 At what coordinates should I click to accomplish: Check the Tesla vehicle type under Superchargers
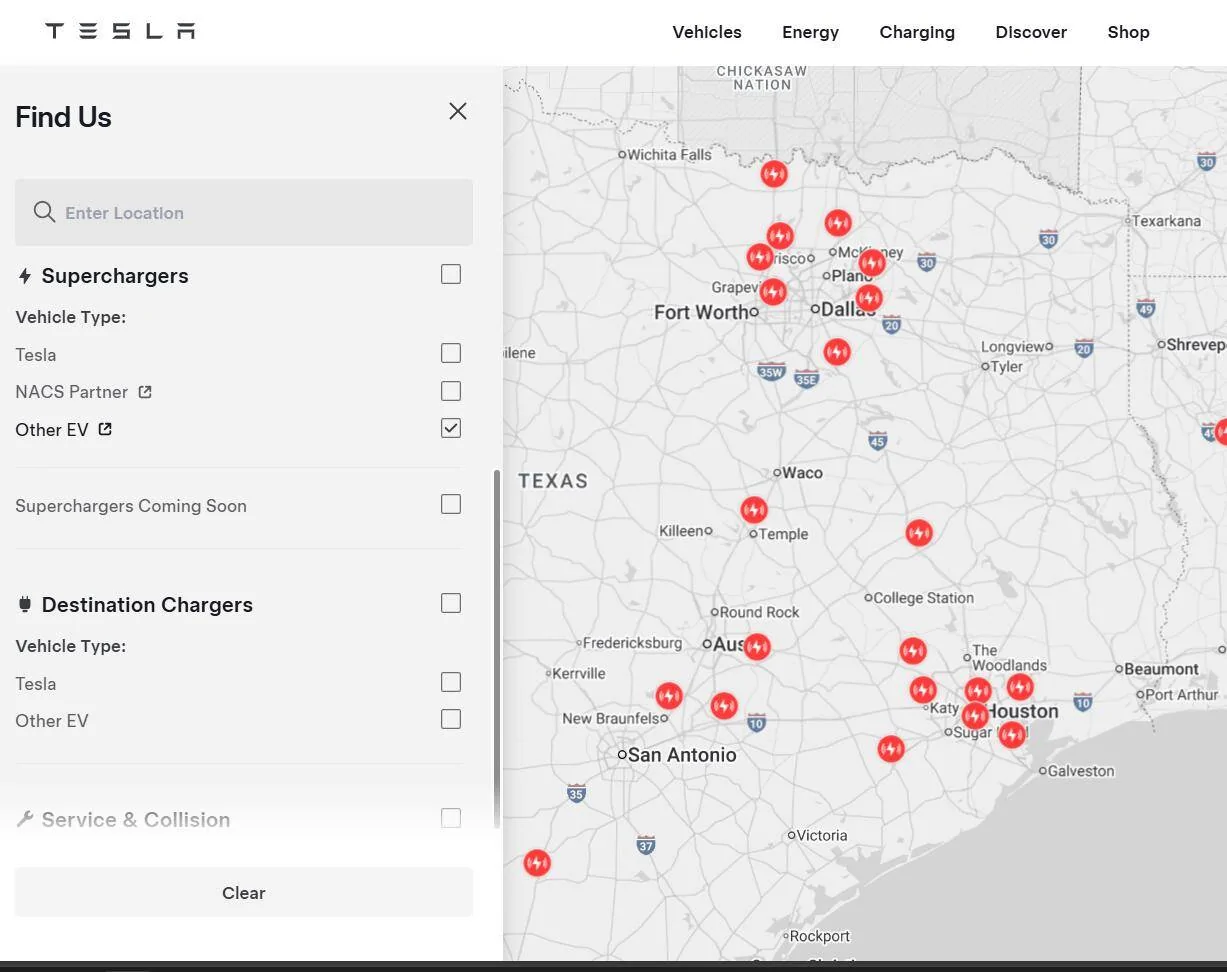point(451,353)
